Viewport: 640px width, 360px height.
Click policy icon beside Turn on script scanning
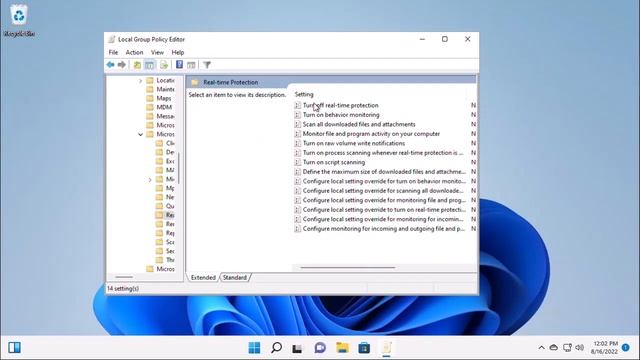(x=298, y=162)
